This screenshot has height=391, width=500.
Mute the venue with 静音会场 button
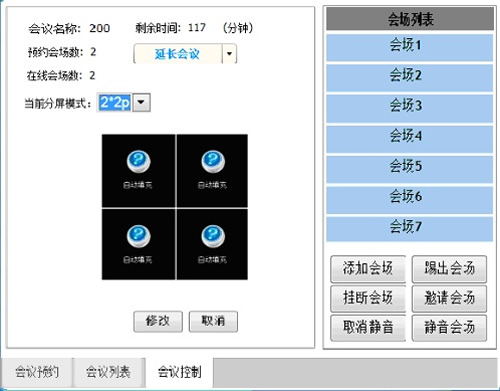point(449,328)
